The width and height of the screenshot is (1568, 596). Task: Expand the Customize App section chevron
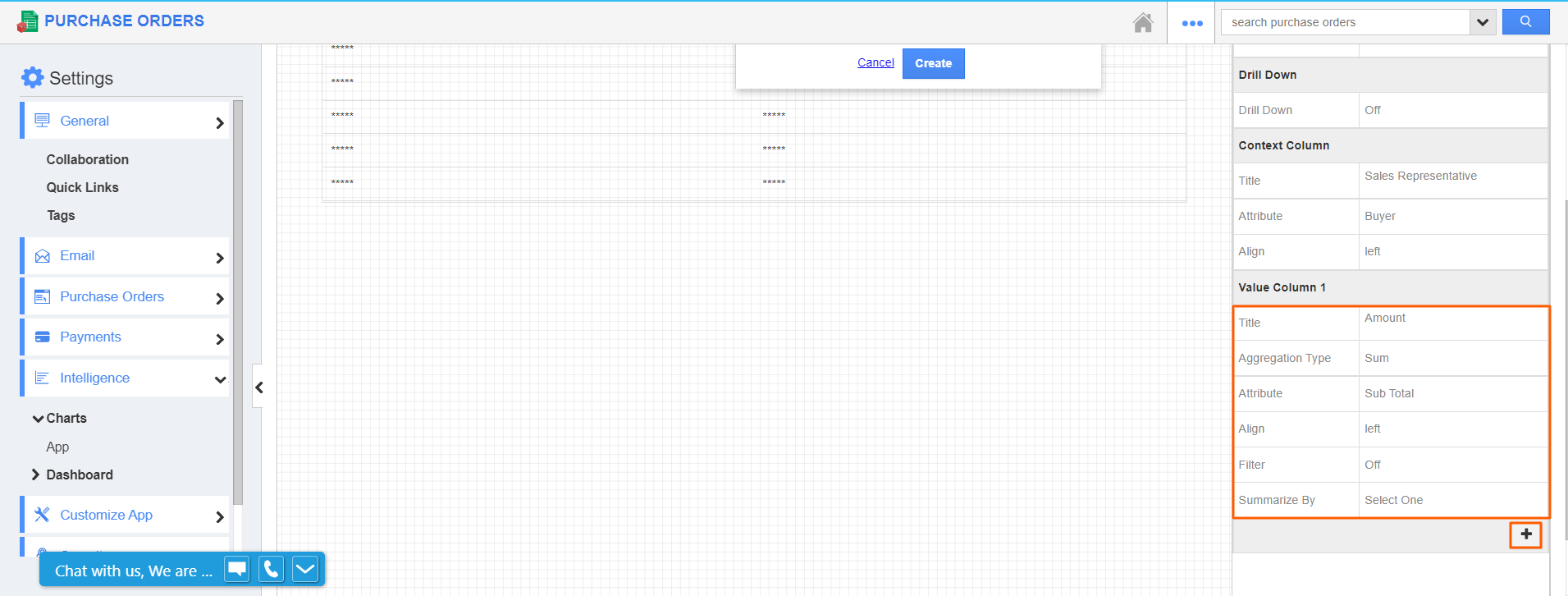[219, 517]
